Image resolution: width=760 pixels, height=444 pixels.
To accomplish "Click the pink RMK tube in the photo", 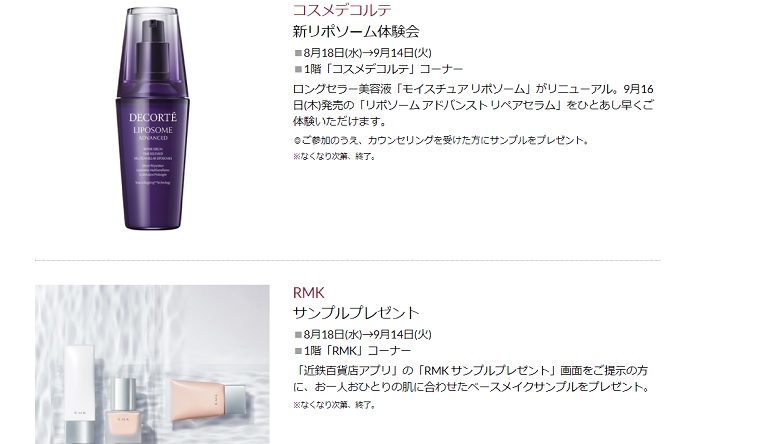I will [x=208, y=400].
